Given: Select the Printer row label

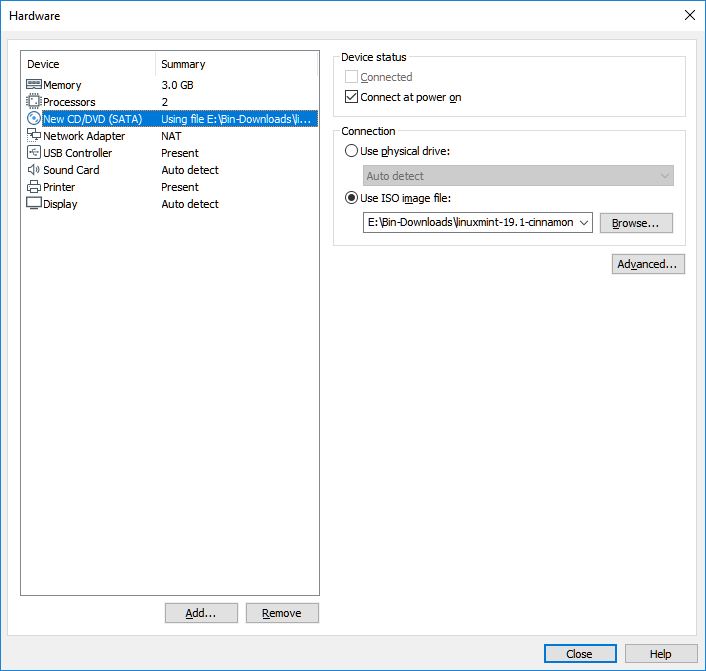Looking at the screenshot, I should pos(59,187).
